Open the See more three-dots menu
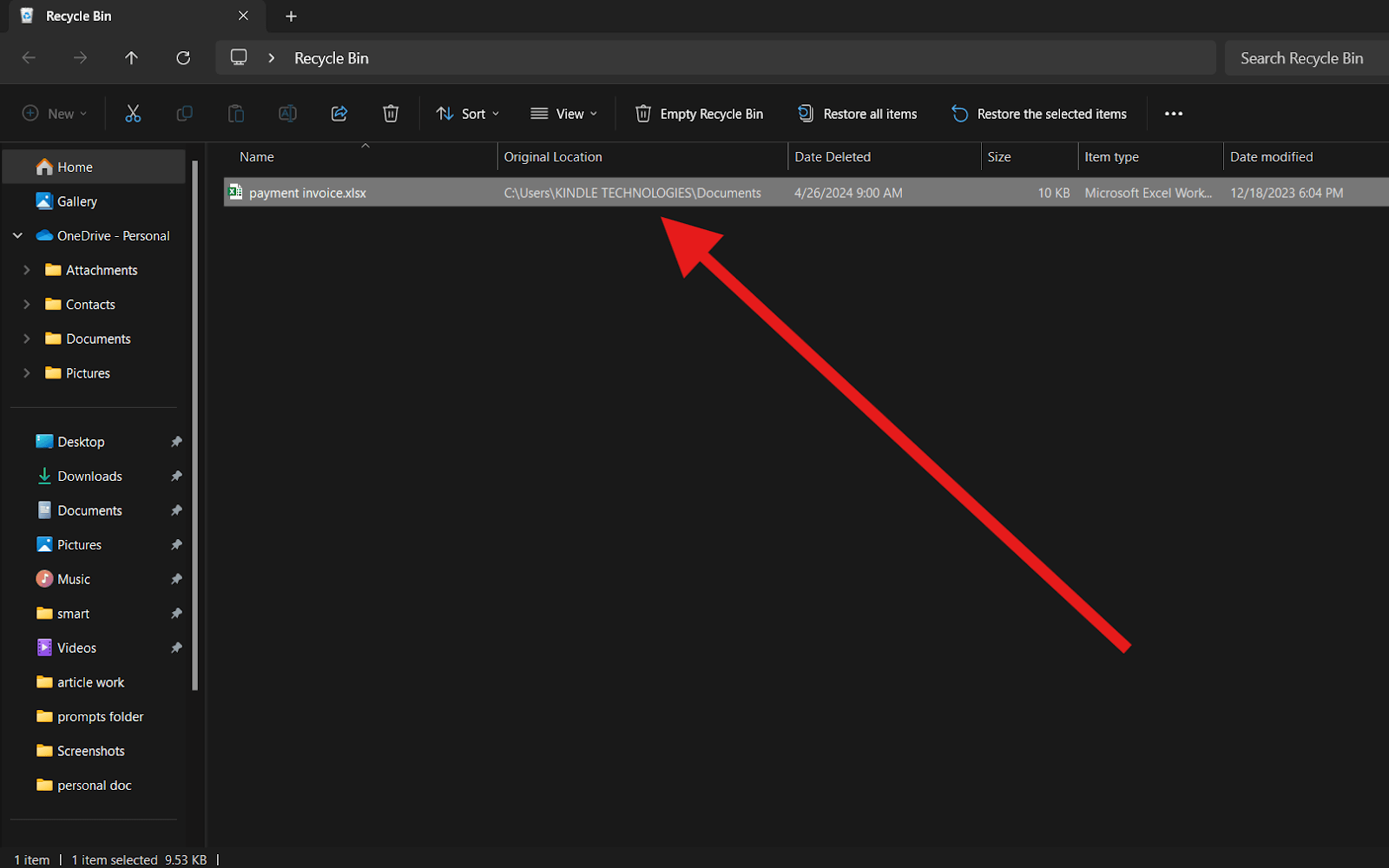The image size is (1389, 868). pos(1173,114)
